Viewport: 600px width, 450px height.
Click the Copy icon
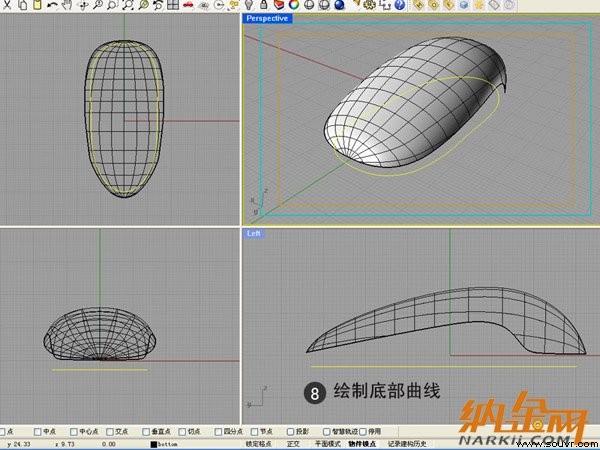(22, 5)
